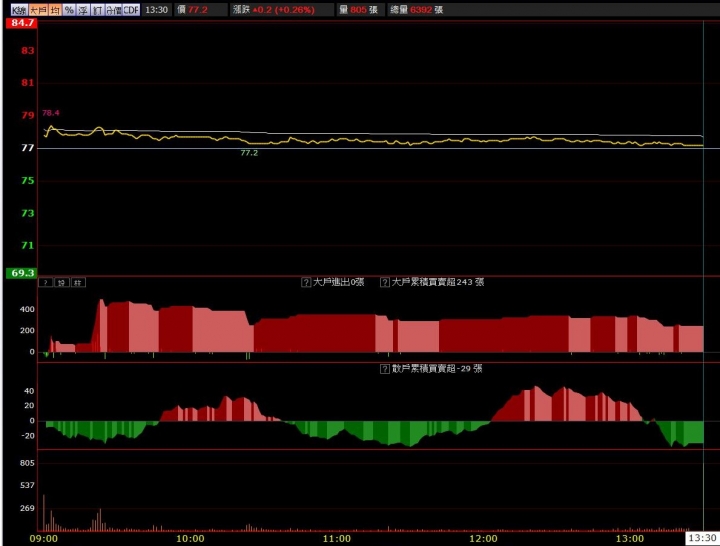Image resolution: width=720 pixels, height=546 pixels.
Task: Click the 77.2 low price marker on the chart
Action: (249, 153)
